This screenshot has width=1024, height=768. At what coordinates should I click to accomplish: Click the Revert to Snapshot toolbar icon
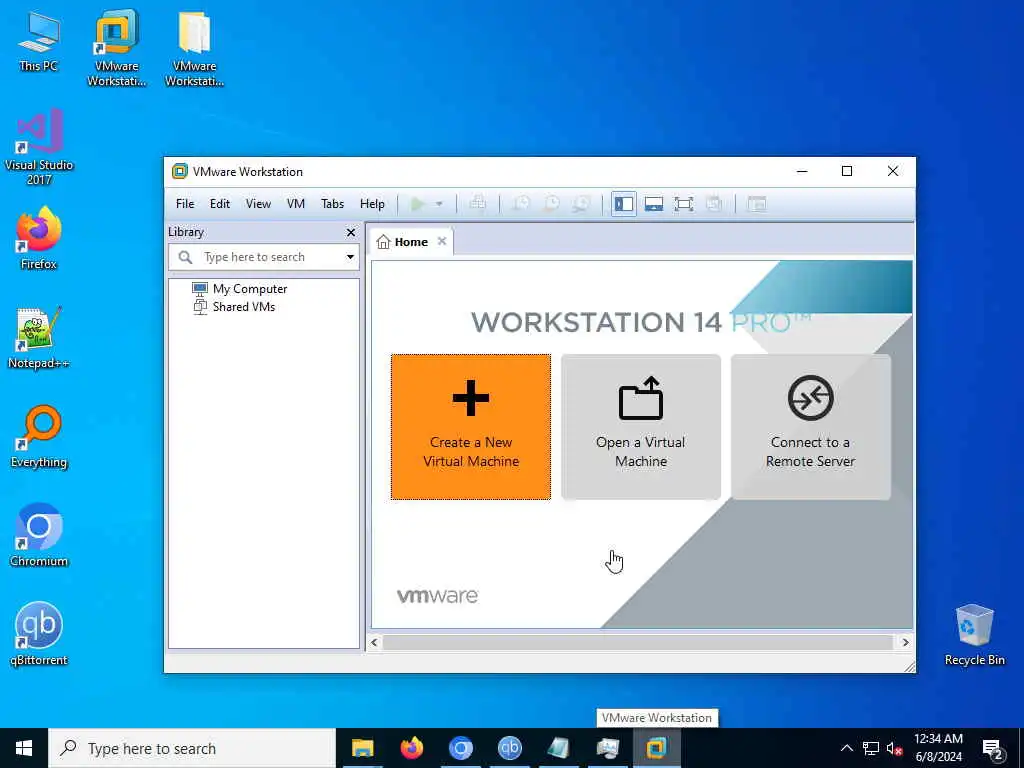[x=551, y=204]
